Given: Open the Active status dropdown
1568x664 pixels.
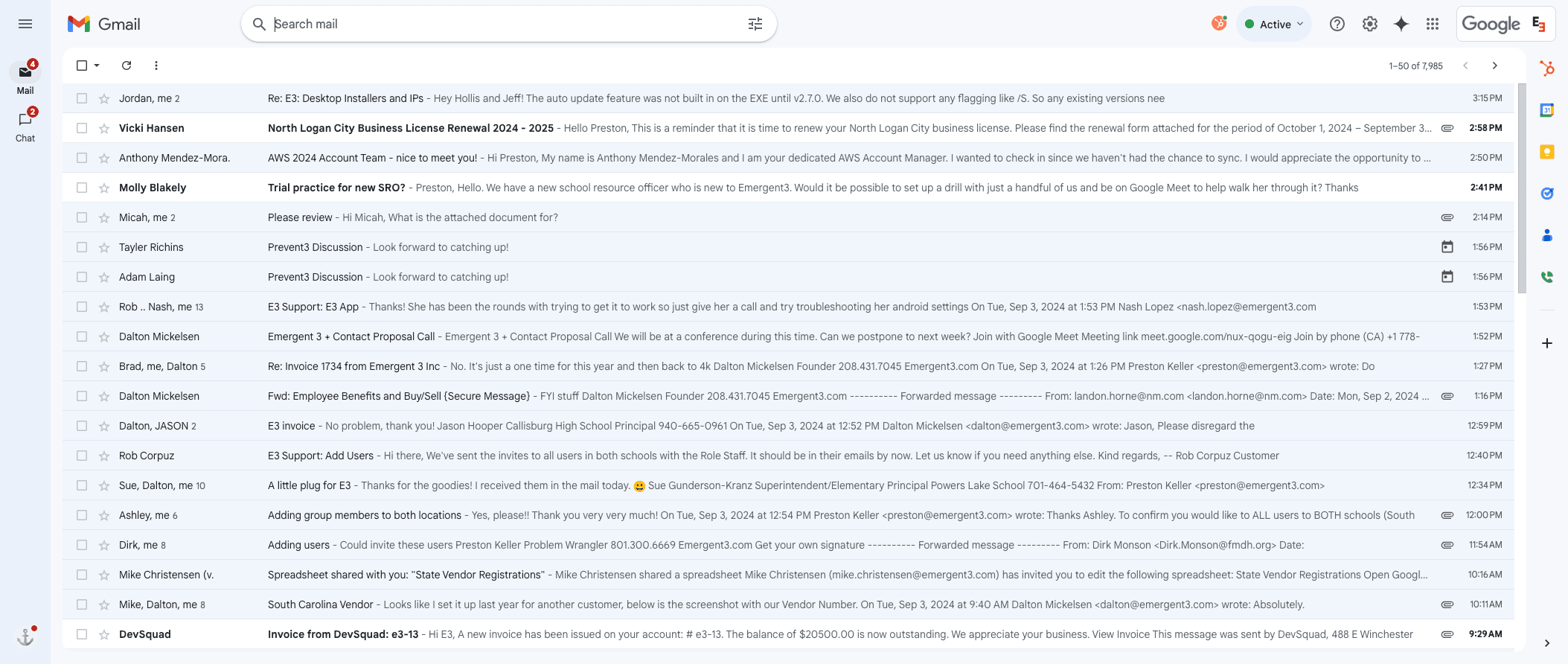Looking at the screenshot, I should [x=1274, y=24].
